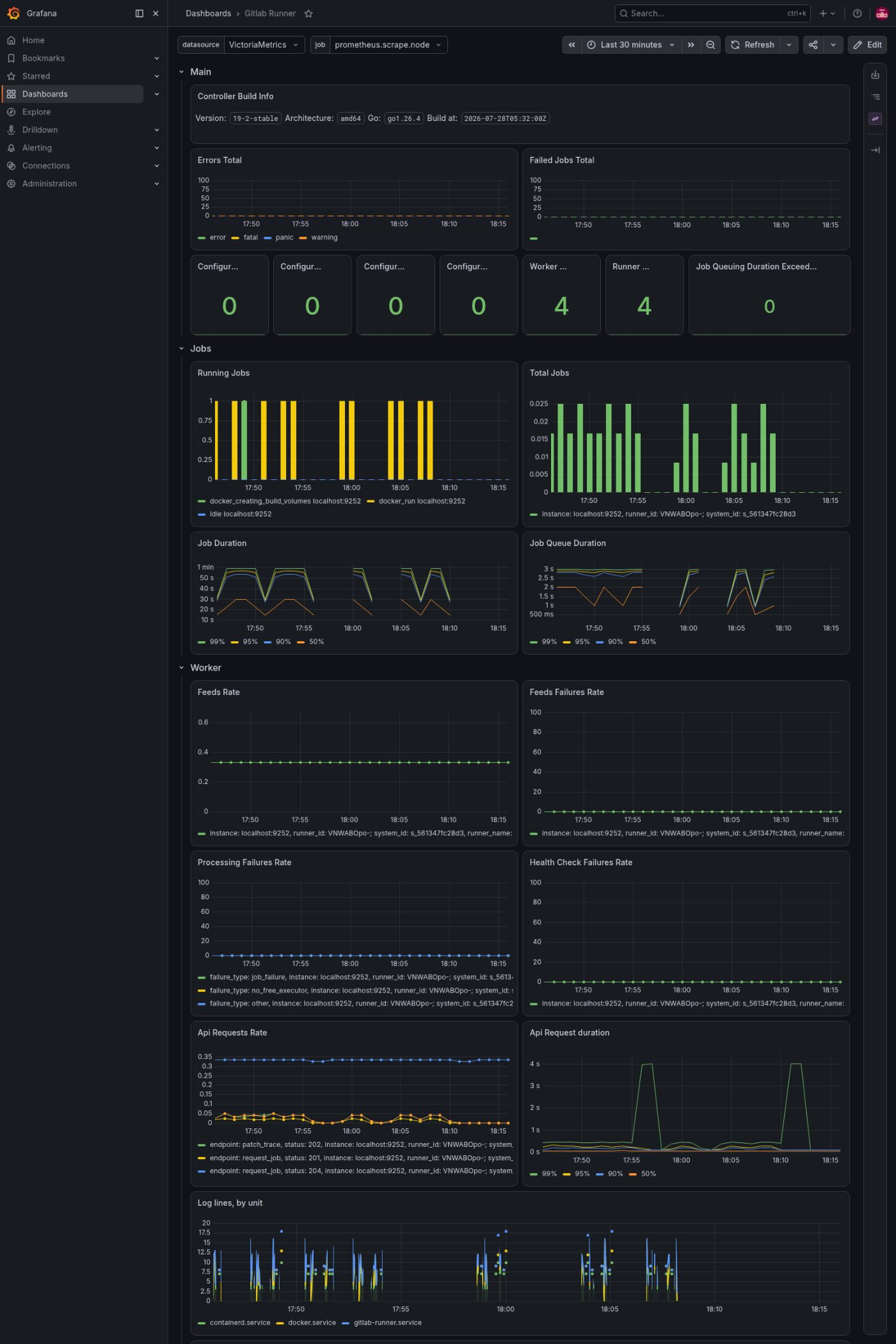Toggle the dock menu icon
This screenshot has height=1344, width=896.
tap(140, 13)
